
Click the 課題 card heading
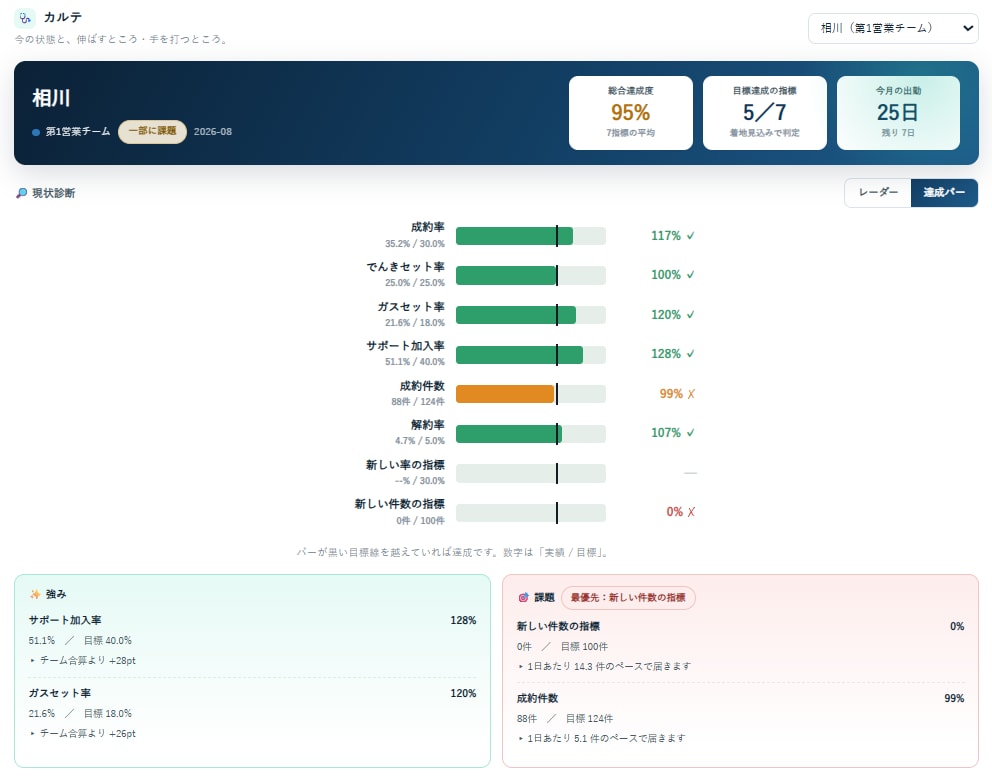(544, 597)
